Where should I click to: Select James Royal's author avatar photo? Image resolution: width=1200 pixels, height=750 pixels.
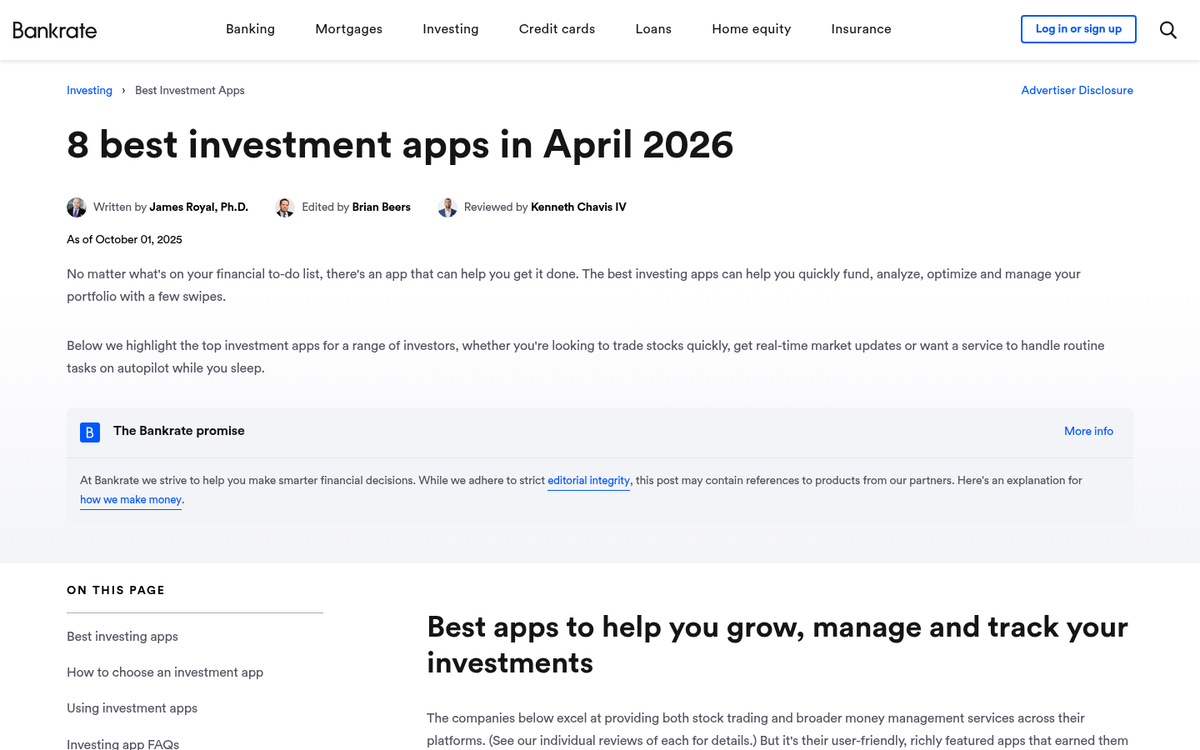click(76, 206)
